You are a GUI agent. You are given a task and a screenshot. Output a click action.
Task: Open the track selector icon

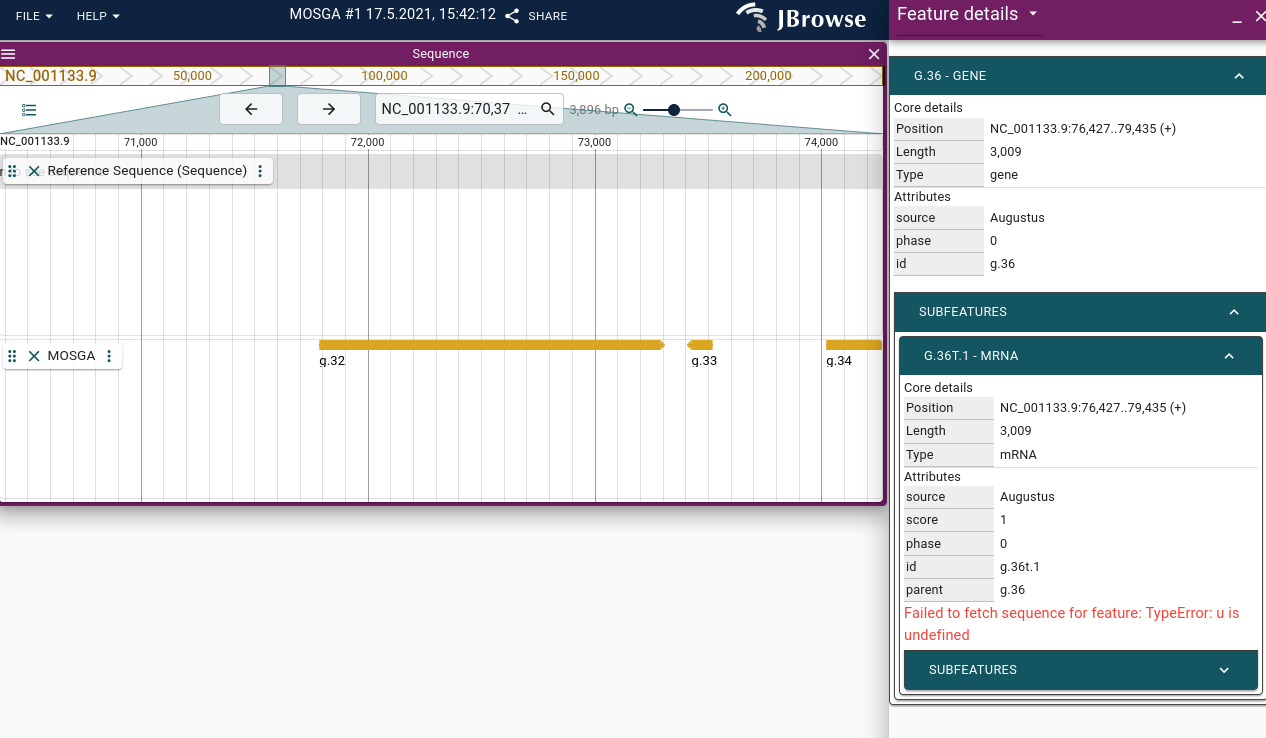click(29, 110)
